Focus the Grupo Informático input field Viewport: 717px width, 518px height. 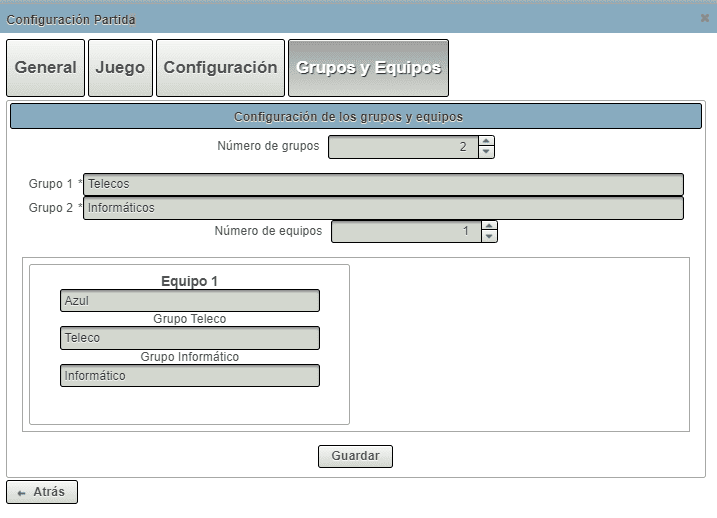[x=190, y=376]
